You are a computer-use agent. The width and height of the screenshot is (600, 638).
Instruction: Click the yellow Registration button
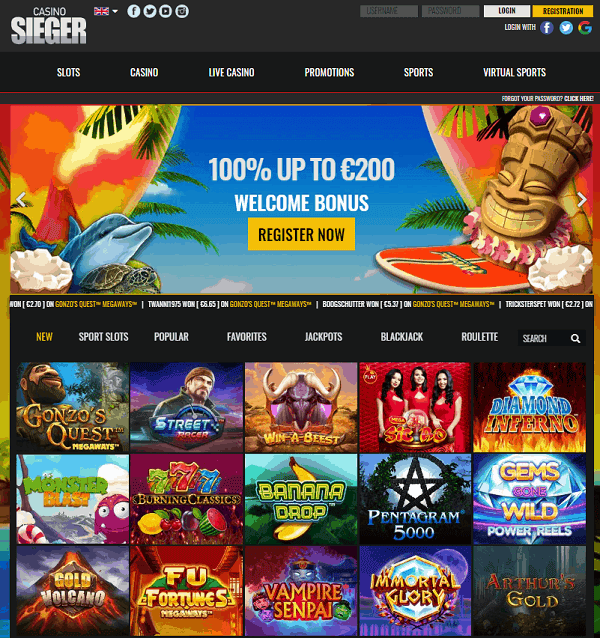point(563,11)
